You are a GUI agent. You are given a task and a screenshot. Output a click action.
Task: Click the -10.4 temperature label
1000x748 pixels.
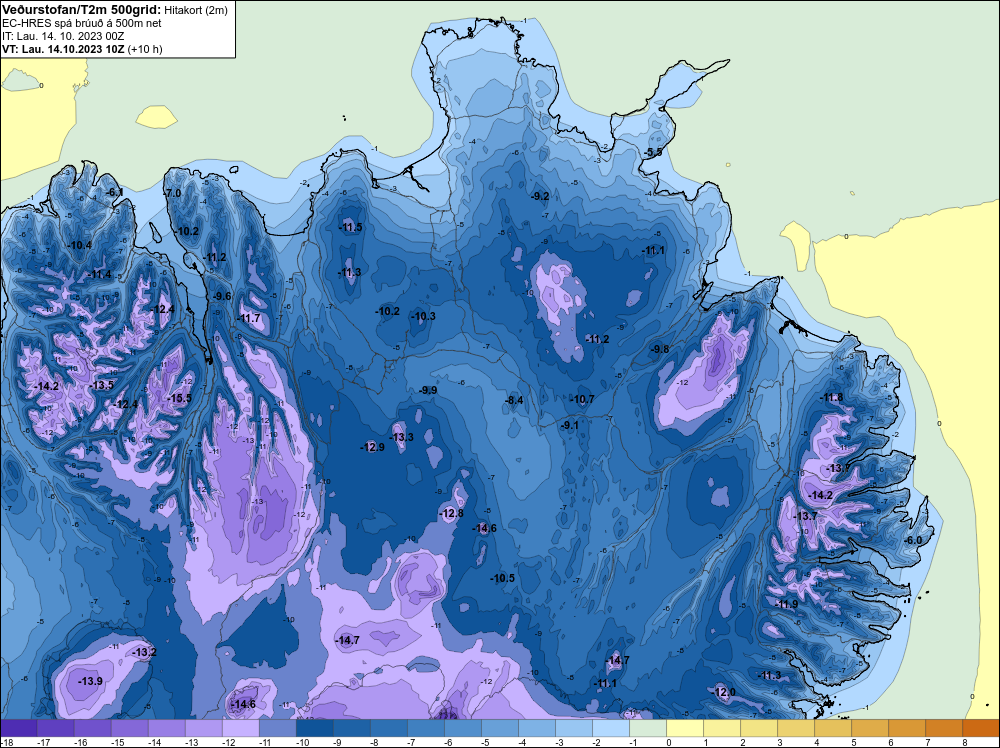(80, 245)
